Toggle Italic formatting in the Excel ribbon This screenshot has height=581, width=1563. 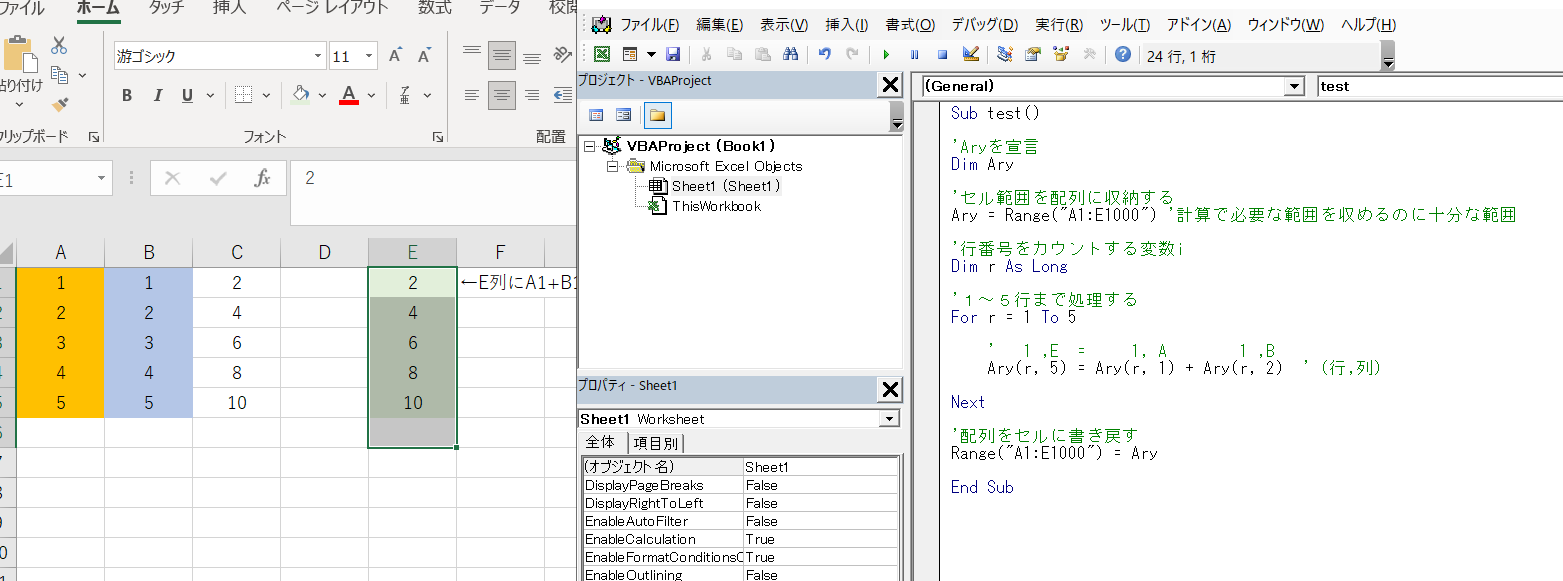tap(157, 96)
